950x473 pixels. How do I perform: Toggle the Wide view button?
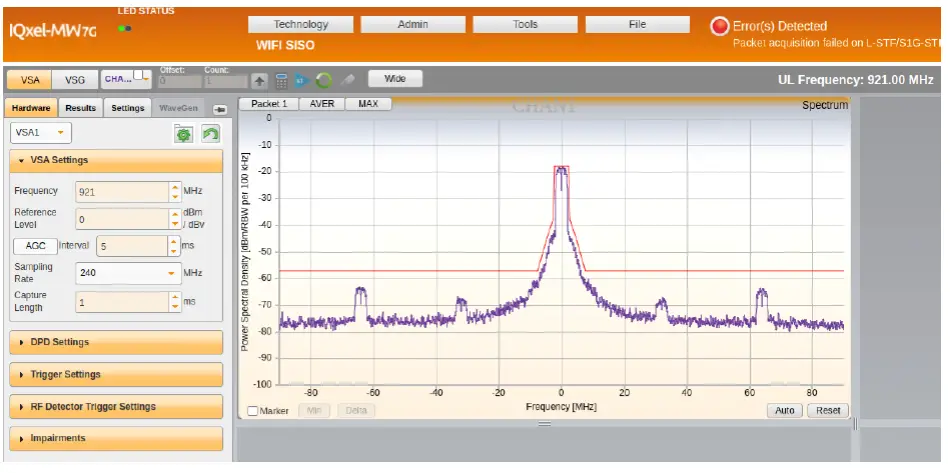[395, 79]
